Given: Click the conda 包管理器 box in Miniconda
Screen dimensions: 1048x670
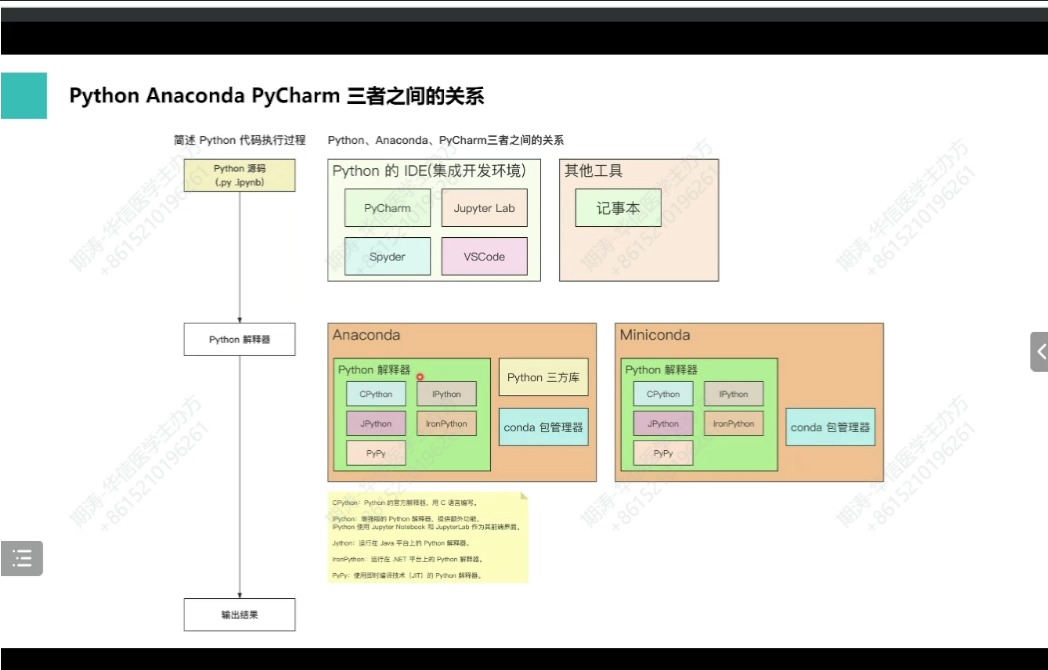Looking at the screenshot, I should click(x=831, y=427).
